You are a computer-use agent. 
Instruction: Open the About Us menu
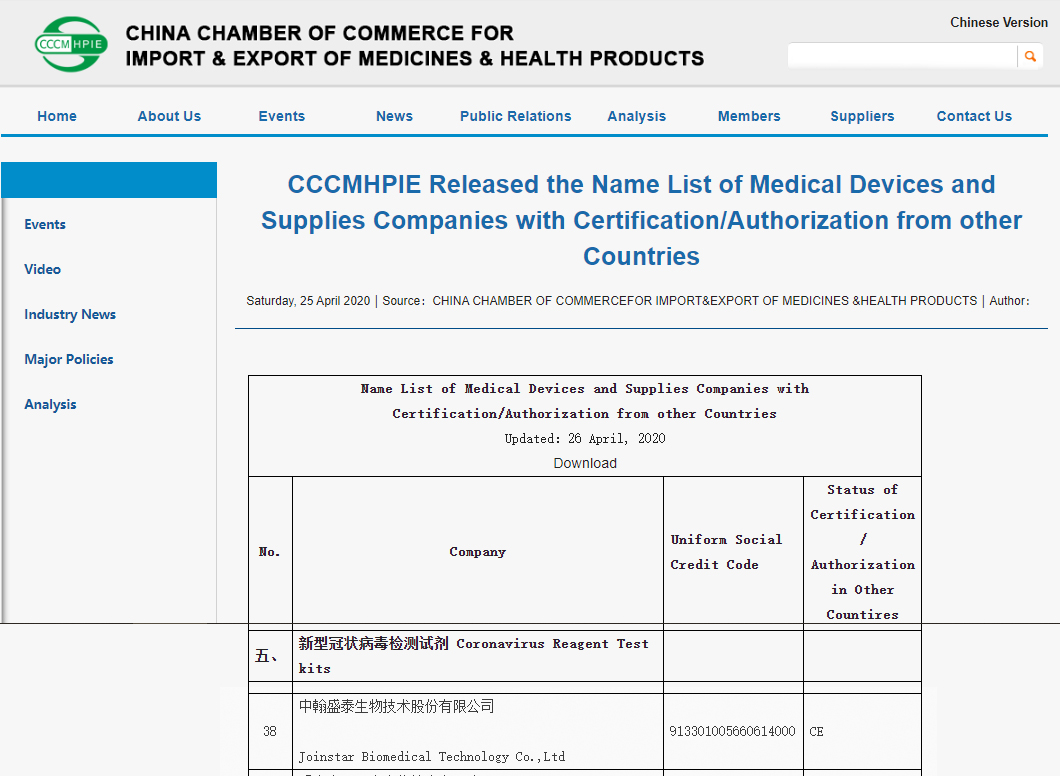coord(169,116)
